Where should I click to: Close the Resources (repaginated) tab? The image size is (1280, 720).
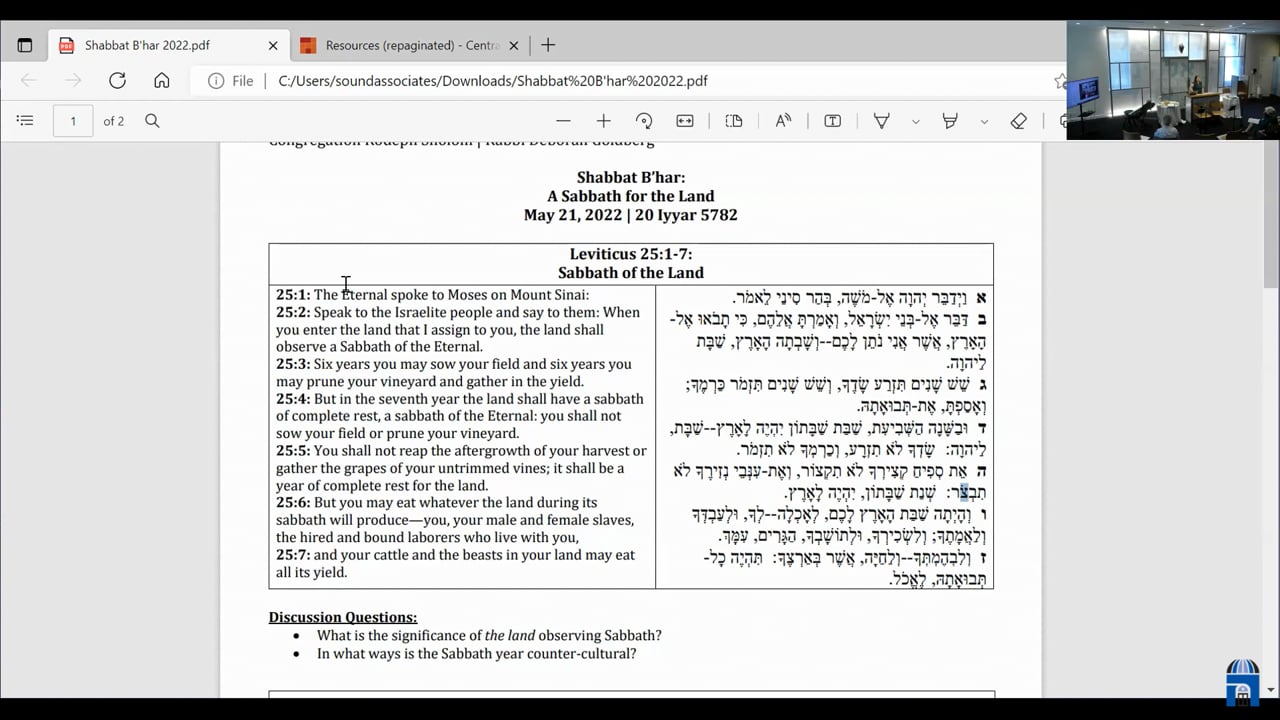click(514, 45)
